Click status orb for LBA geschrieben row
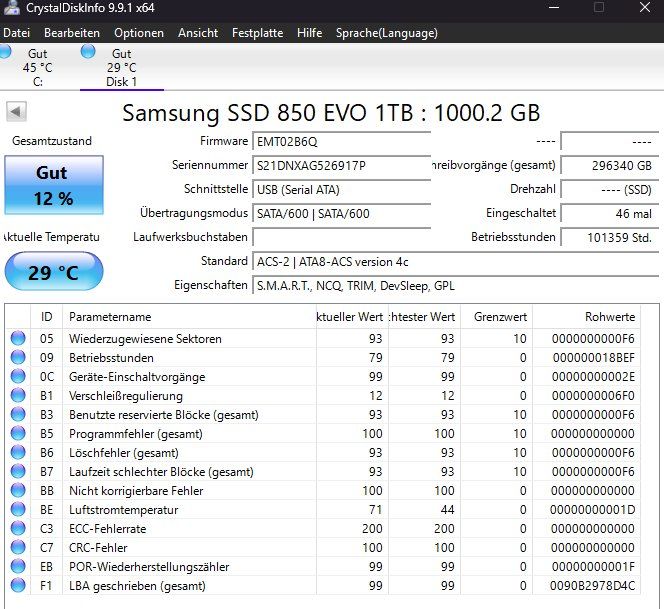The width and height of the screenshot is (664, 609). tap(18, 585)
